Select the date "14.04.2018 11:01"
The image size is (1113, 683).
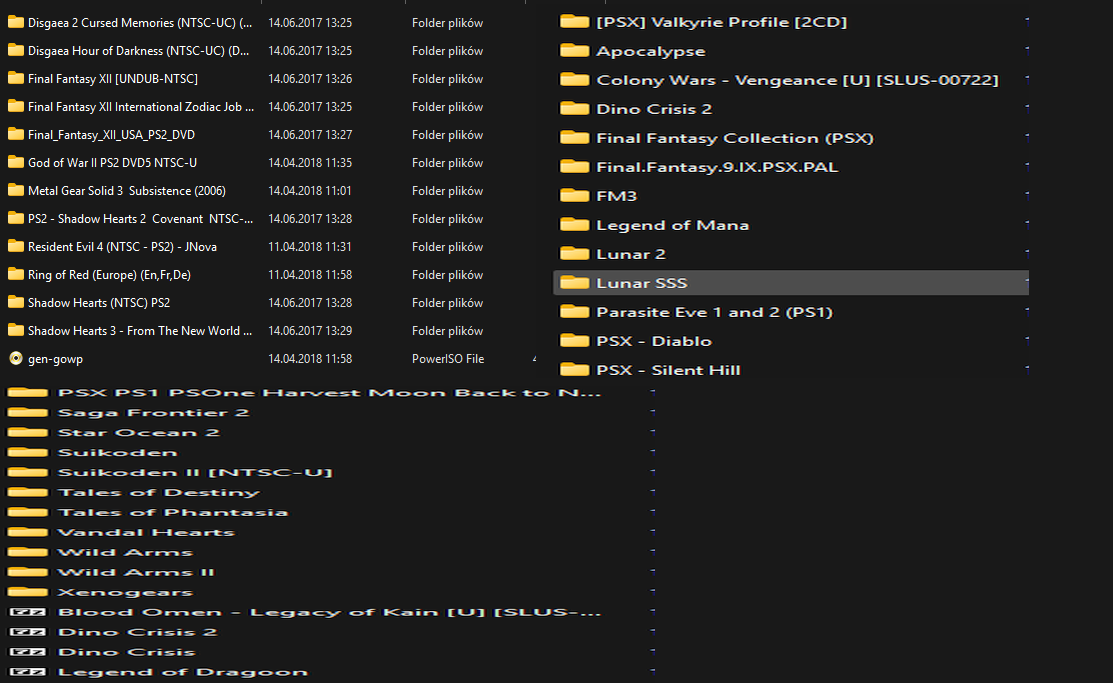tap(310, 191)
